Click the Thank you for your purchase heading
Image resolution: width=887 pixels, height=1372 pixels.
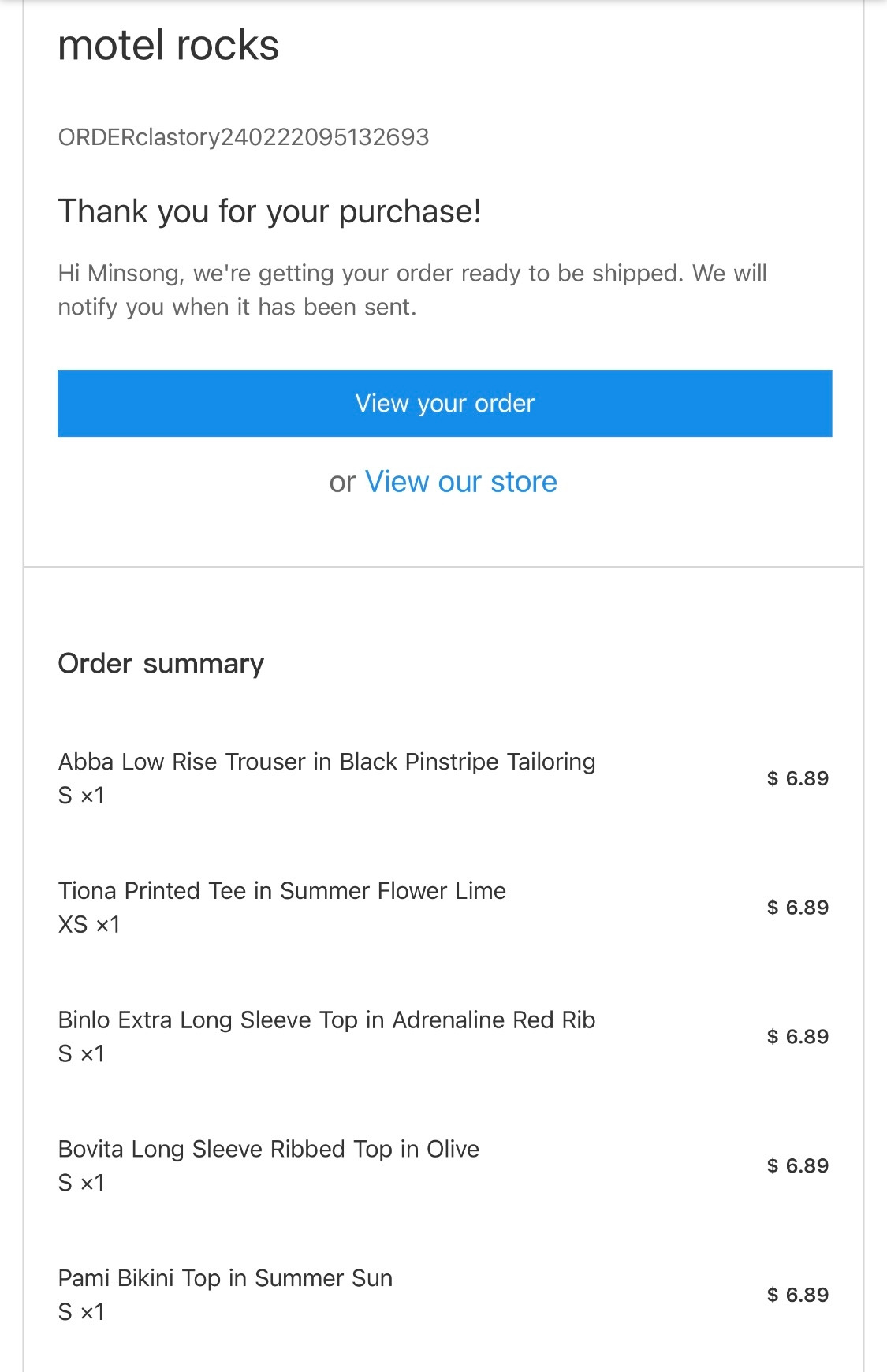270,211
